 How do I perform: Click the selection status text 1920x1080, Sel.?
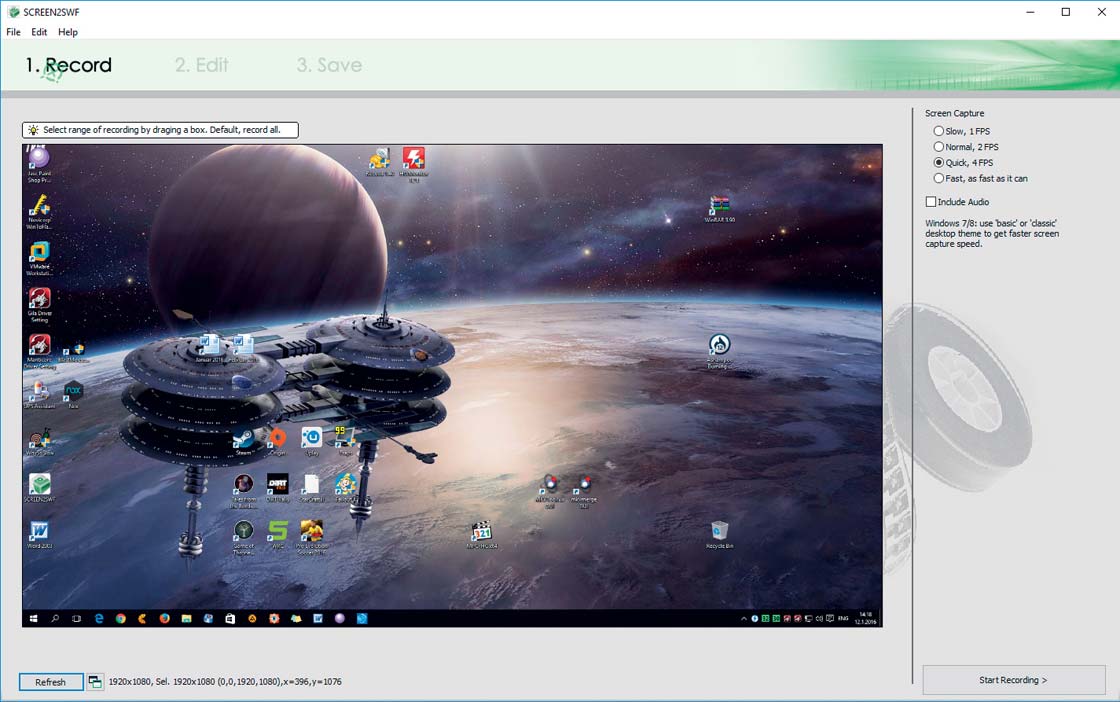coord(225,682)
